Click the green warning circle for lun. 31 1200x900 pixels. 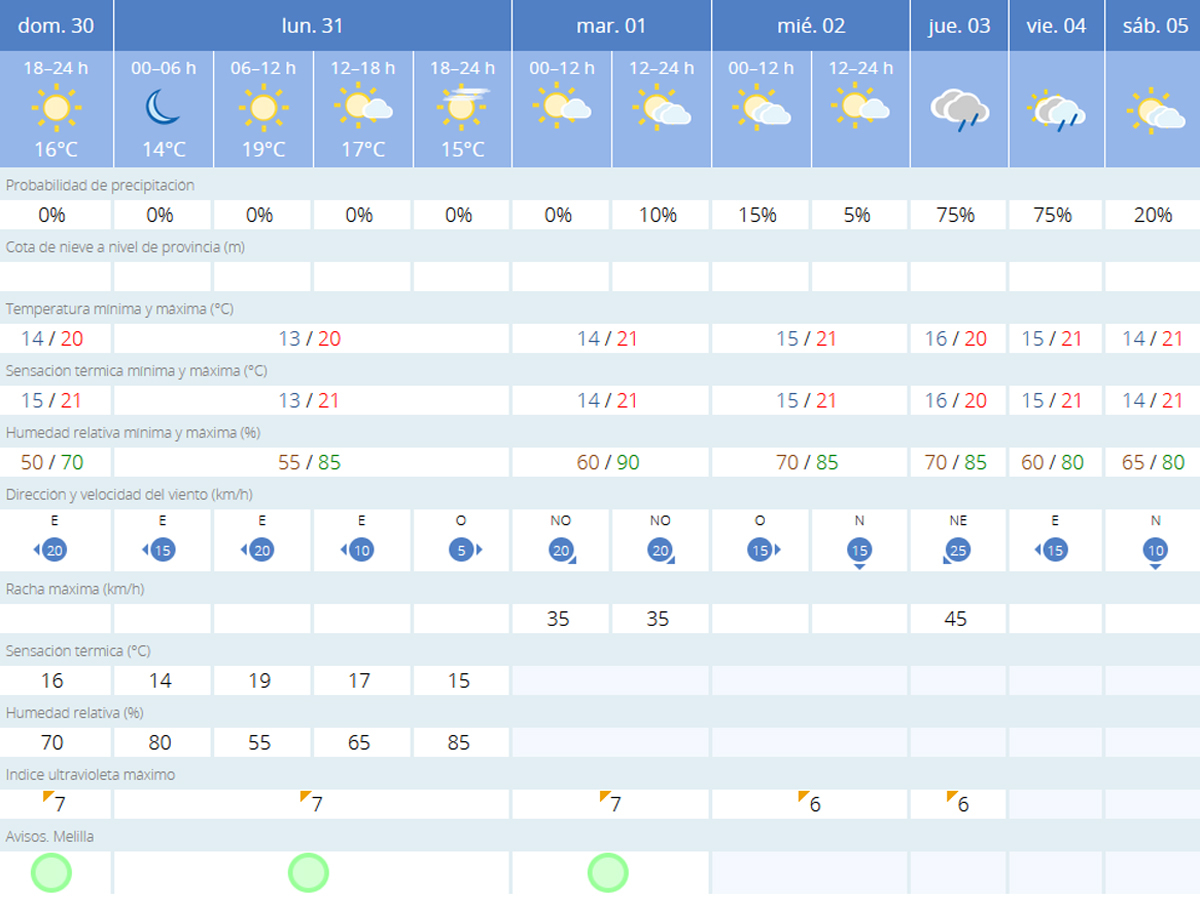[309, 873]
